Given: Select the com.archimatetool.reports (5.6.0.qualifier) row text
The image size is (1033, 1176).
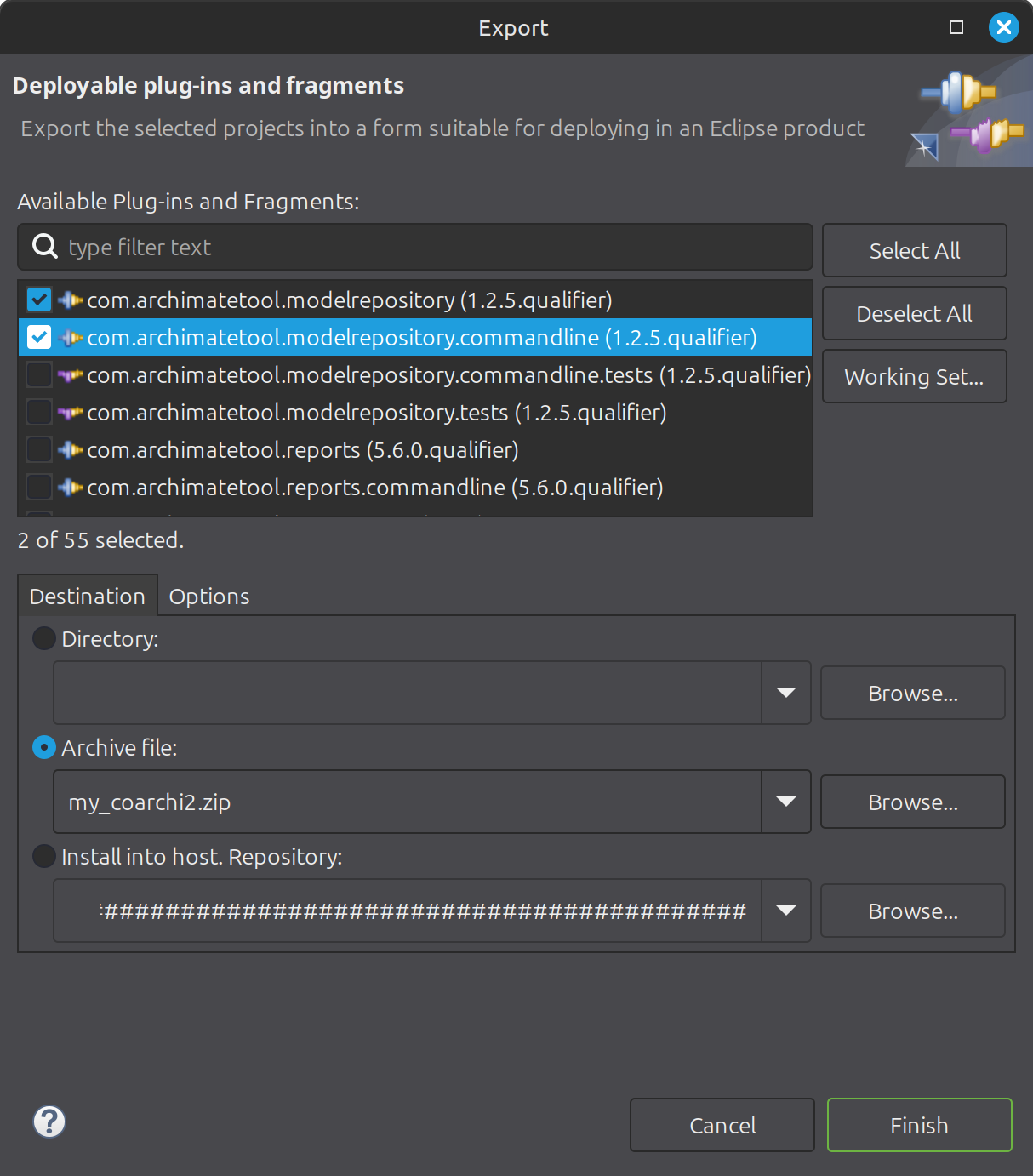Looking at the screenshot, I should [303, 450].
